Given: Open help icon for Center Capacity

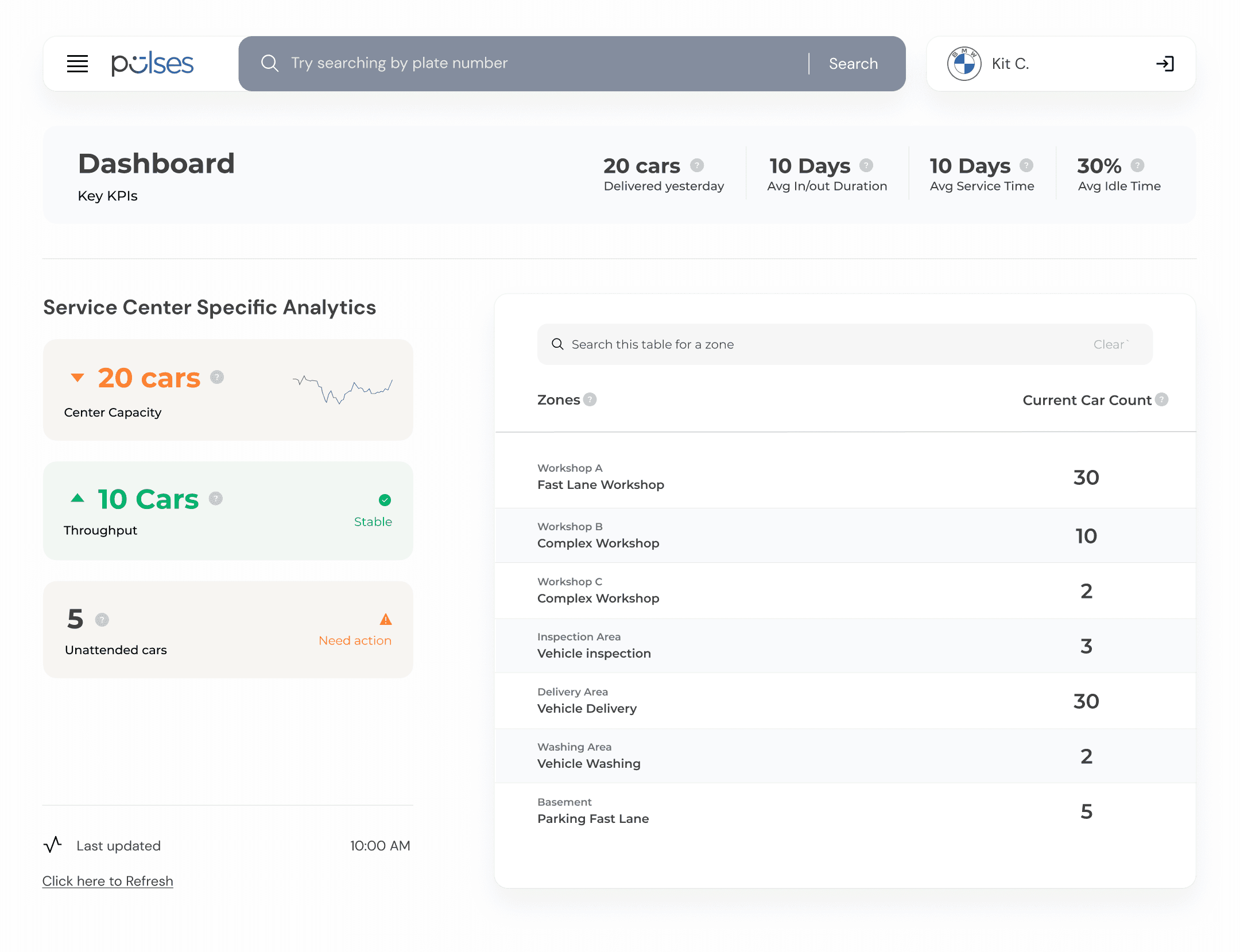Looking at the screenshot, I should (x=217, y=377).
